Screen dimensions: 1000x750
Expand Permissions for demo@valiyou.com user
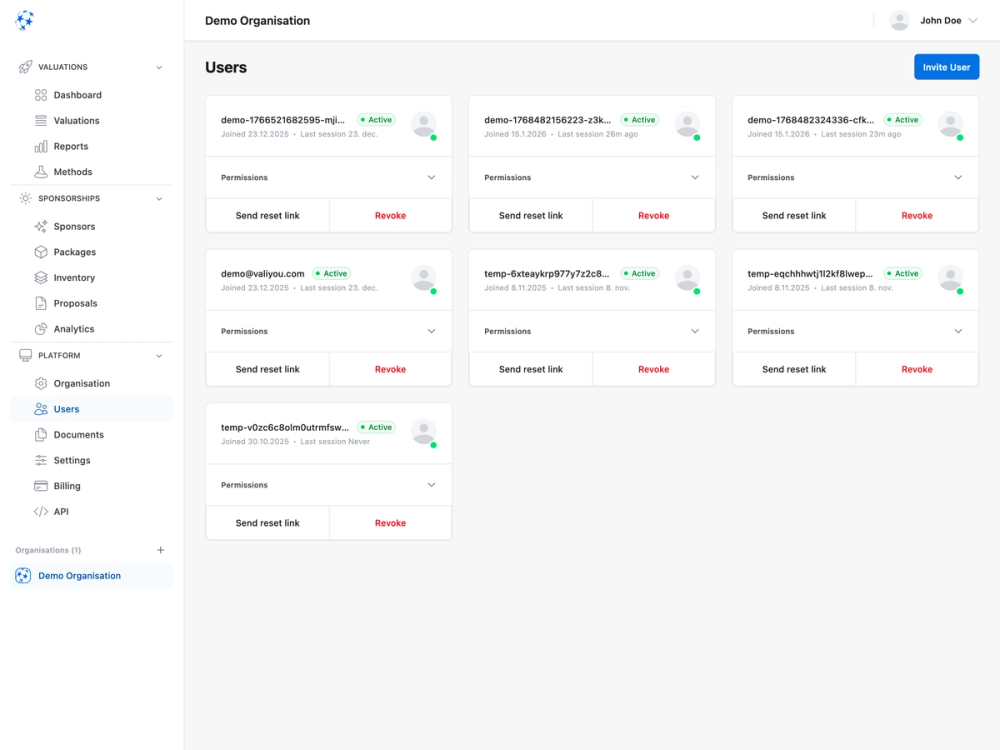[328, 331]
